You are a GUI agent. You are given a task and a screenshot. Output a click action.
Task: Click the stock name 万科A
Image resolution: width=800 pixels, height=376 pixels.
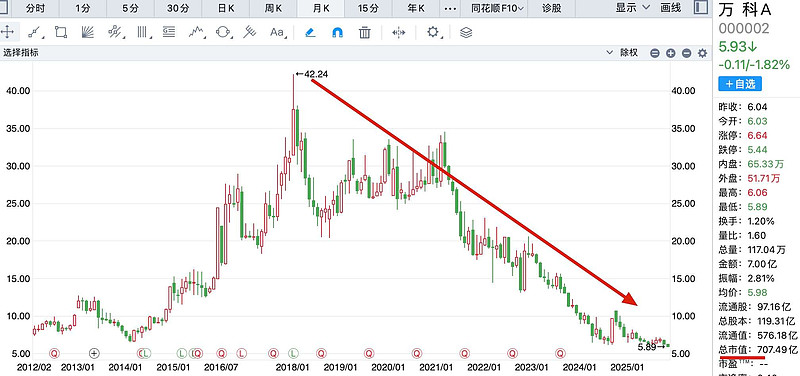click(x=745, y=9)
